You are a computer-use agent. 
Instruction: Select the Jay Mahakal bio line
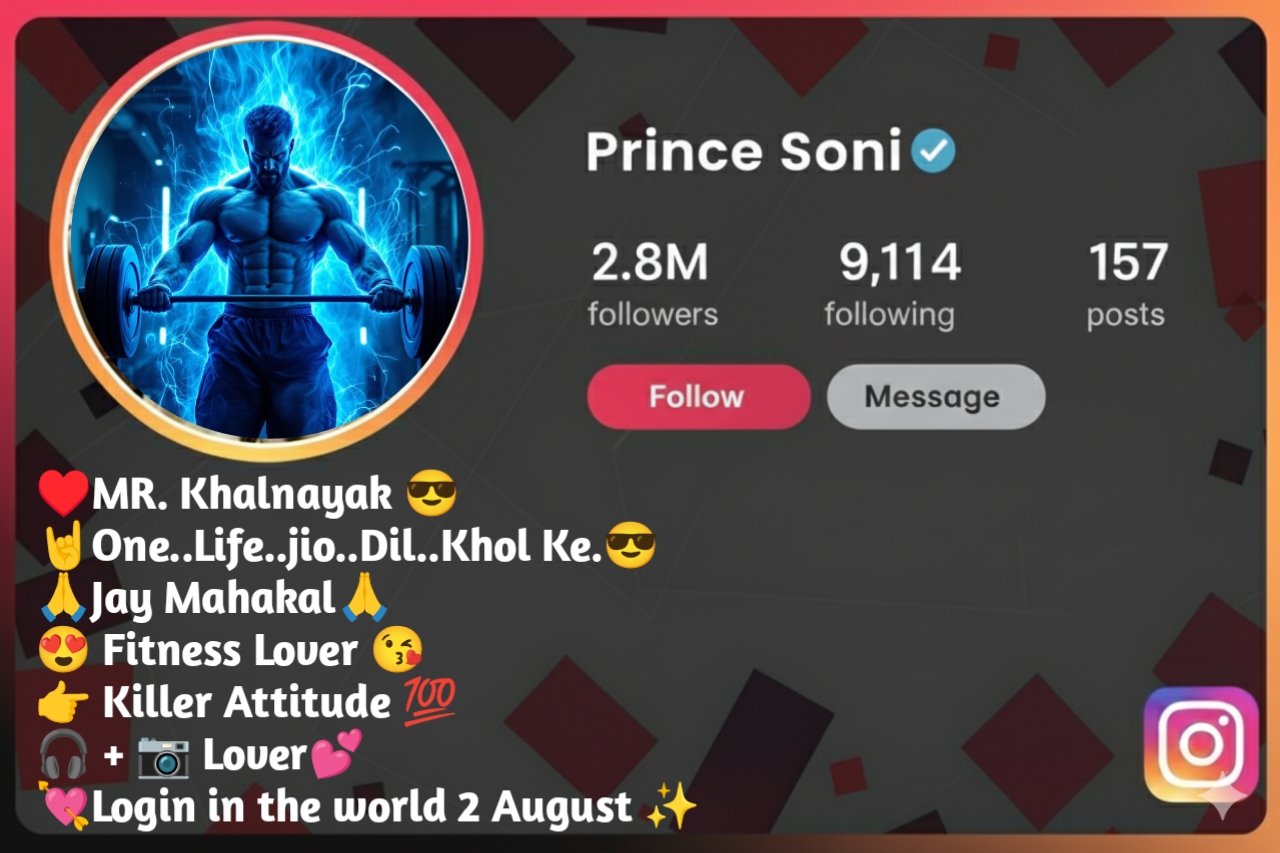tap(214, 598)
